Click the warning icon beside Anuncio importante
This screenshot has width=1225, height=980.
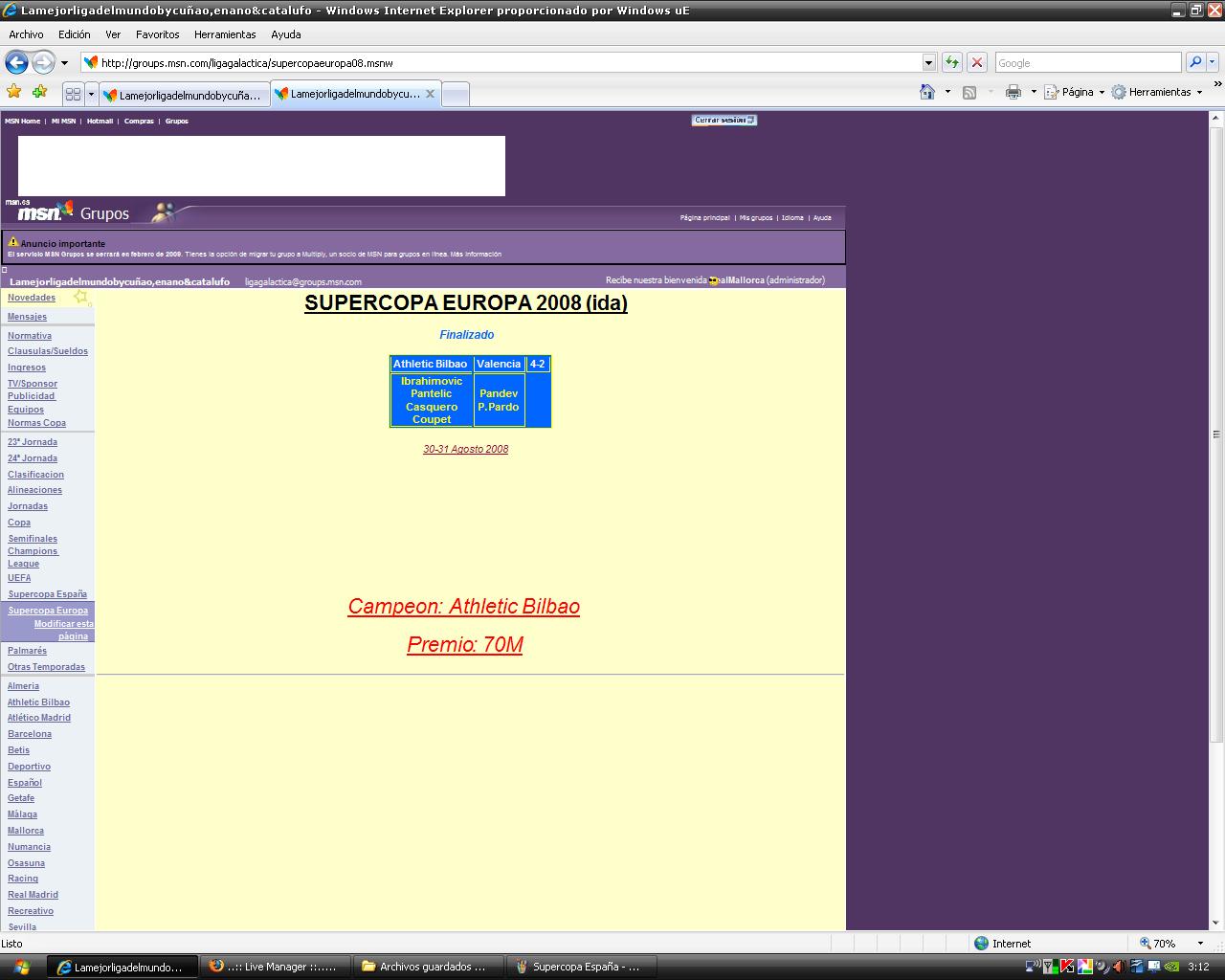pyautogui.click(x=13, y=242)
